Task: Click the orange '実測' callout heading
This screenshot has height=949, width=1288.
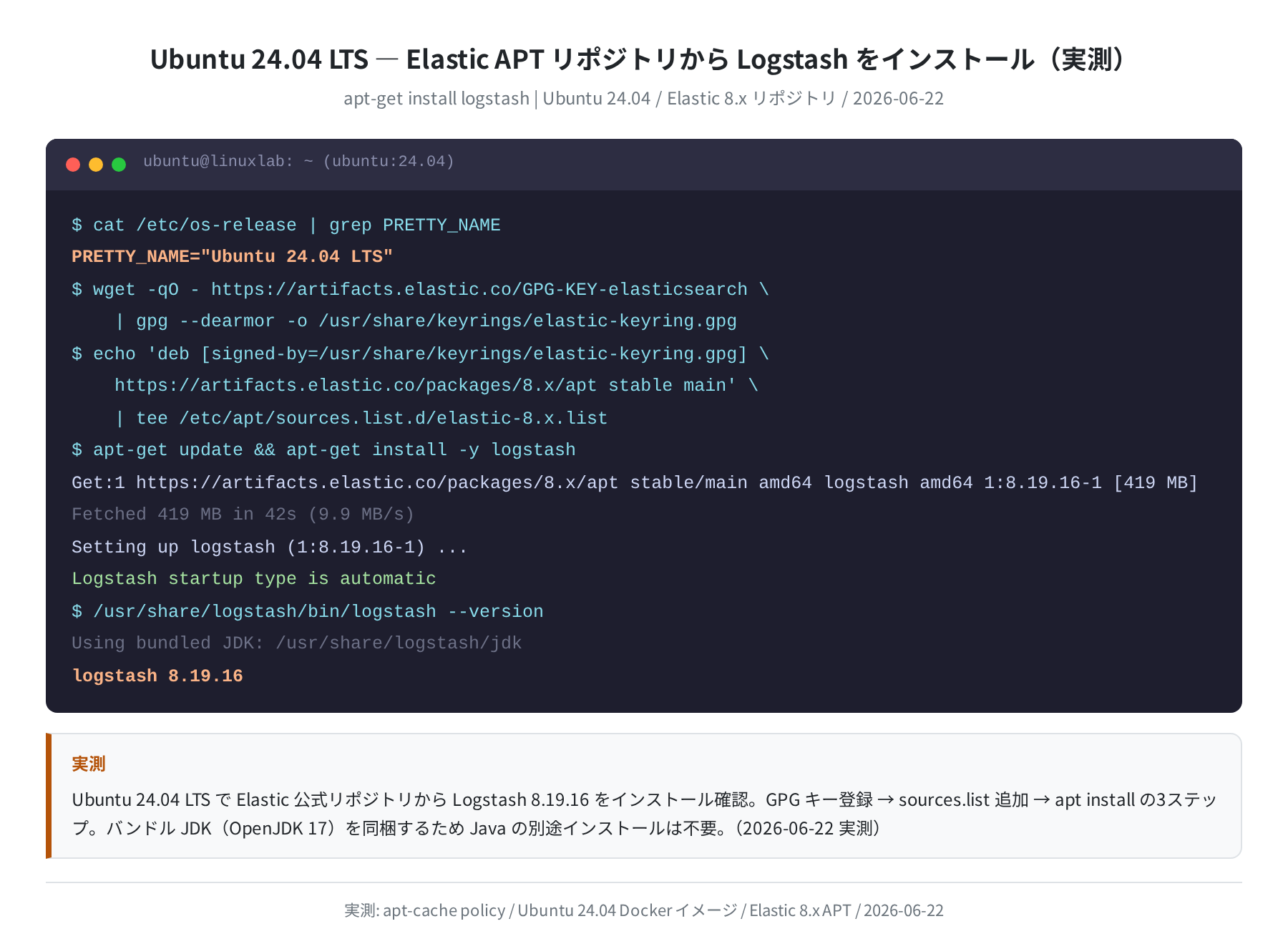Action: pos(89,764)
